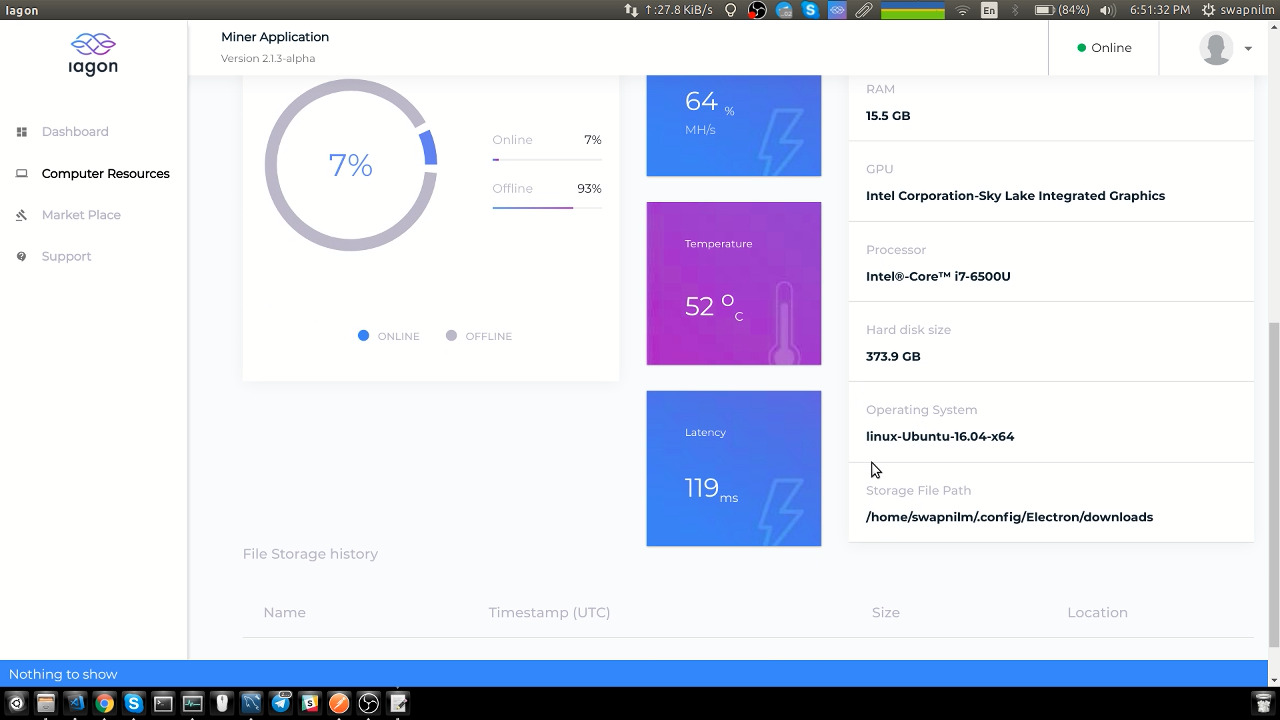Select the GPU Intel Sky Lake text
The image size is (1280, 720).
pyautogui.click(x=1015, y=196)
